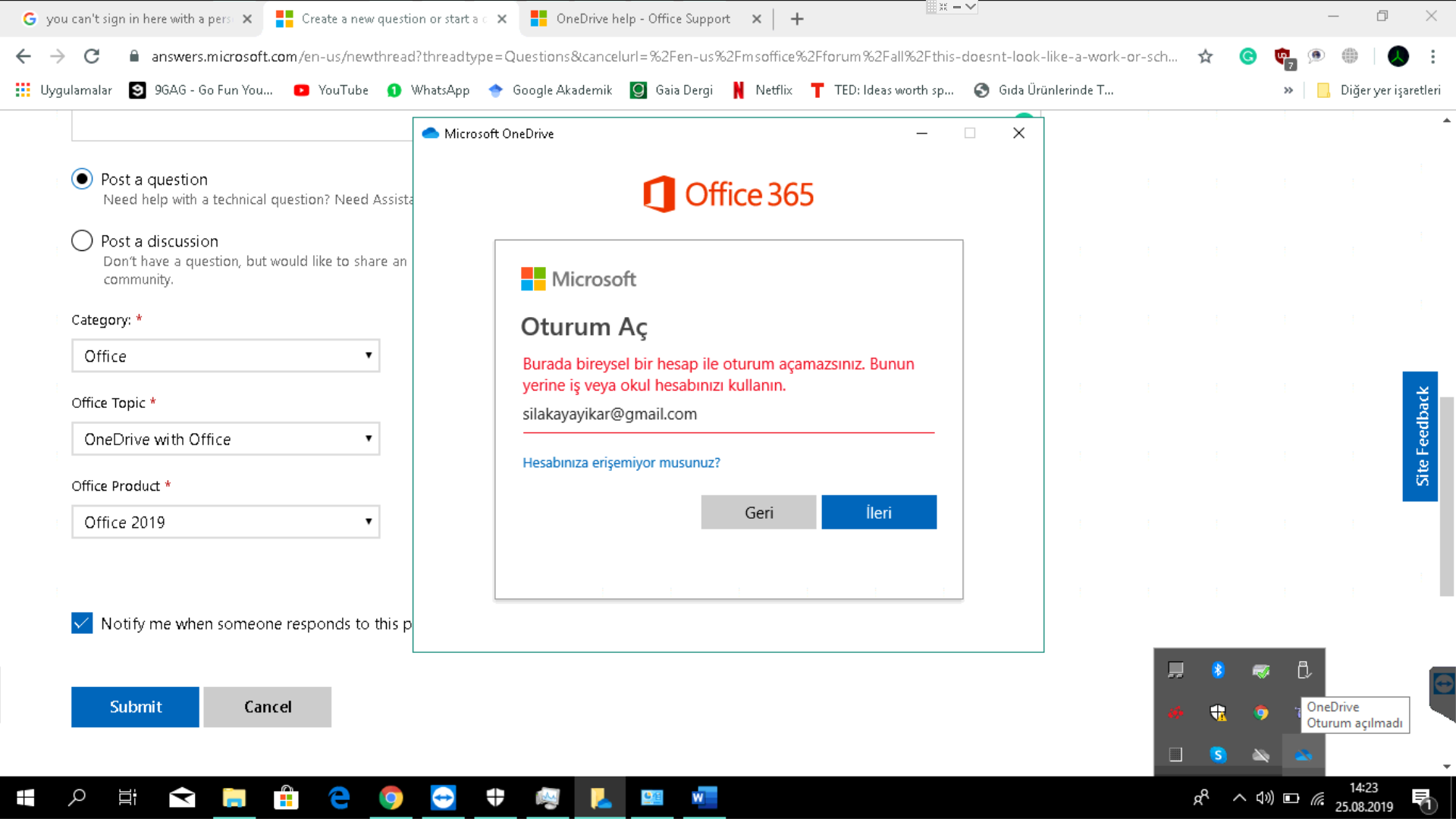This screenshot has width=1456, height=819.
Task: Click the printer with green check tray icon
Action: pyautogui.click(x=1260, y=670)
